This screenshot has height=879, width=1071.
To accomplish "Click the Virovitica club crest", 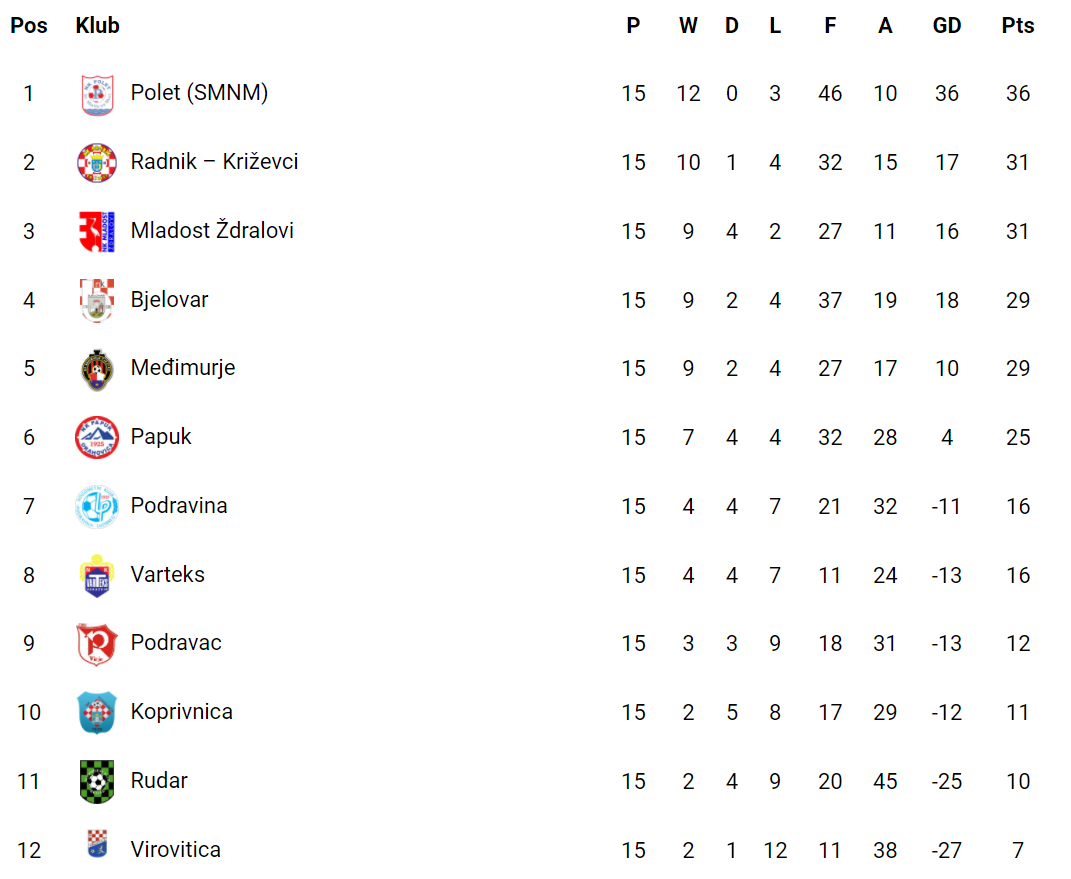I will point(97,845).
